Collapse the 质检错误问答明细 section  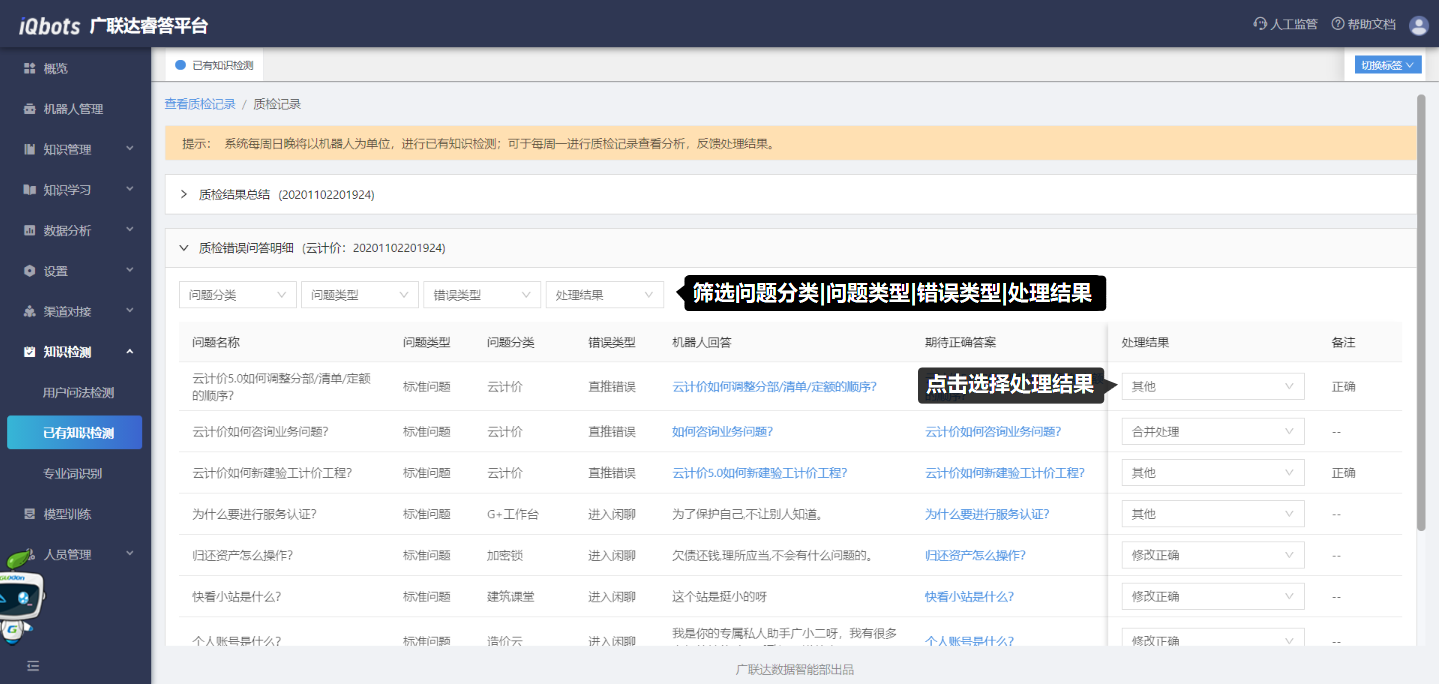click(184, 248)
